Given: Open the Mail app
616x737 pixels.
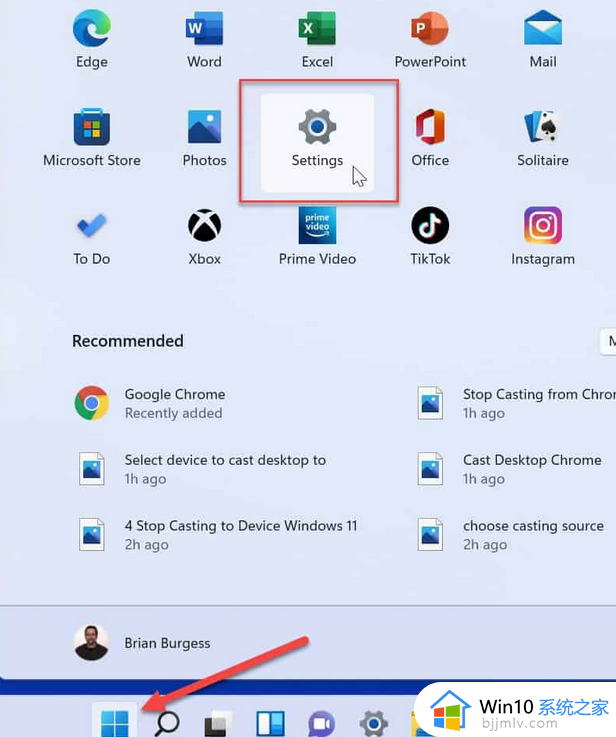Looking at the screenshot, I should click(x=543, y=40).
